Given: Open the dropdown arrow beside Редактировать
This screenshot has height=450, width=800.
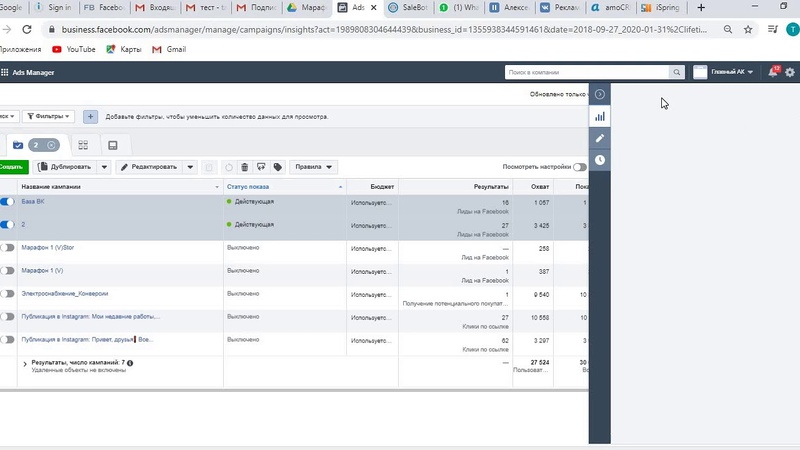Looking at the screenshot, I should [190, 167].
